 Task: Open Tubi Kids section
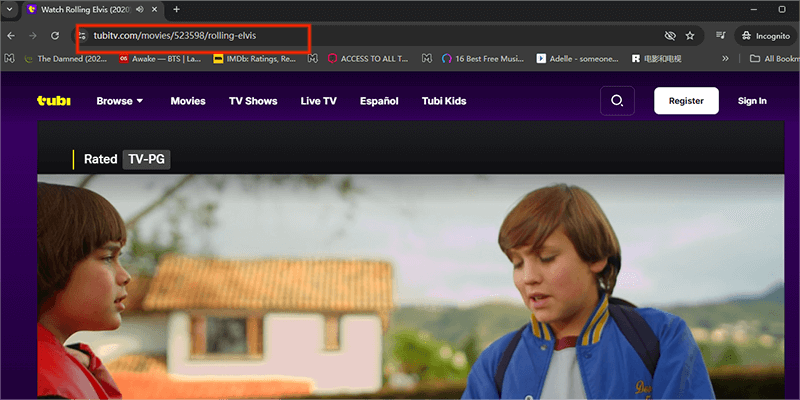pos(444,101)
